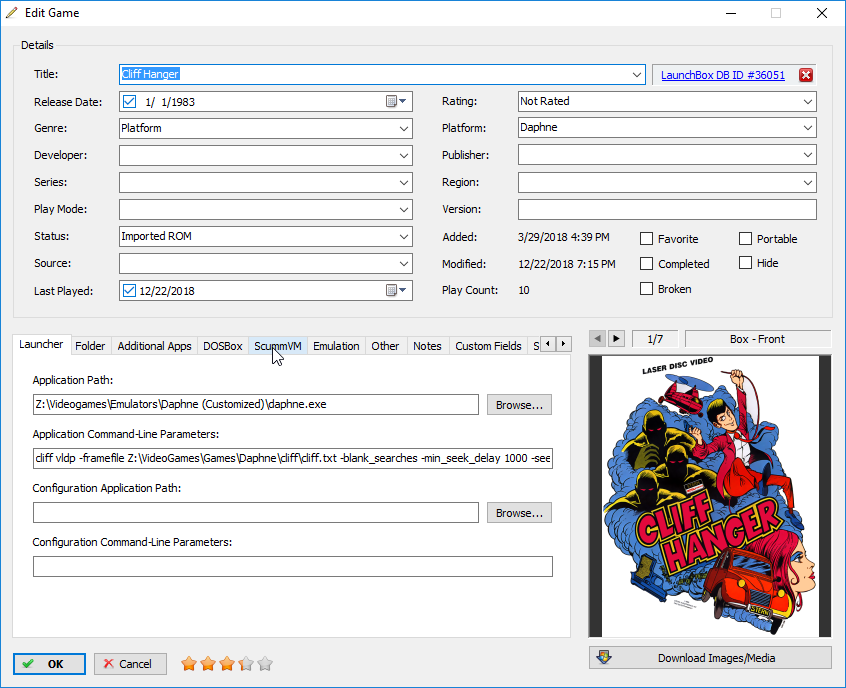Set rating to one star
Image resolution: width=846 pixels, height=688 pixels.
[x=189, y=664]
